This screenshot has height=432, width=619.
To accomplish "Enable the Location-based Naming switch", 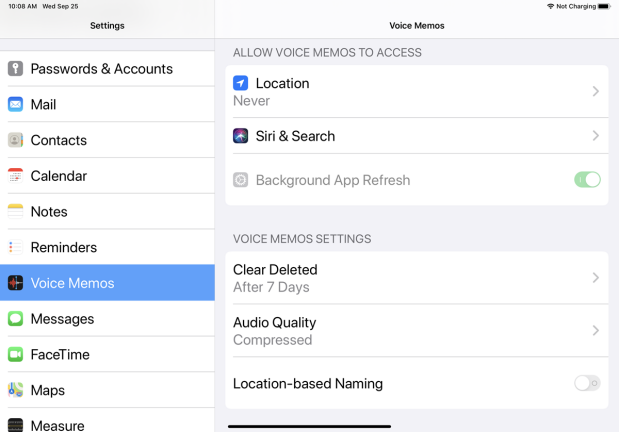I will pyautogui.click(x=587, y=383).
